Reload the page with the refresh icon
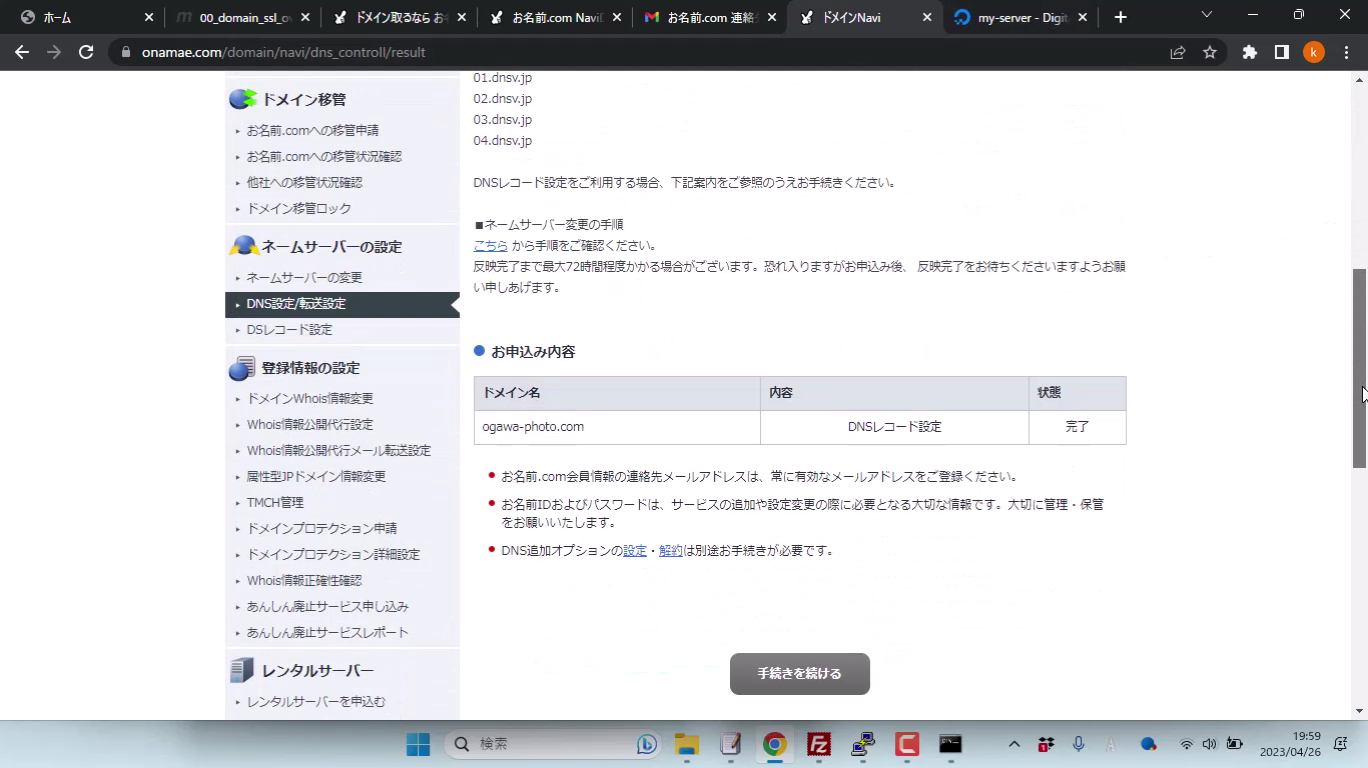This screenshot has width=1368, height=768. [86, 52]
